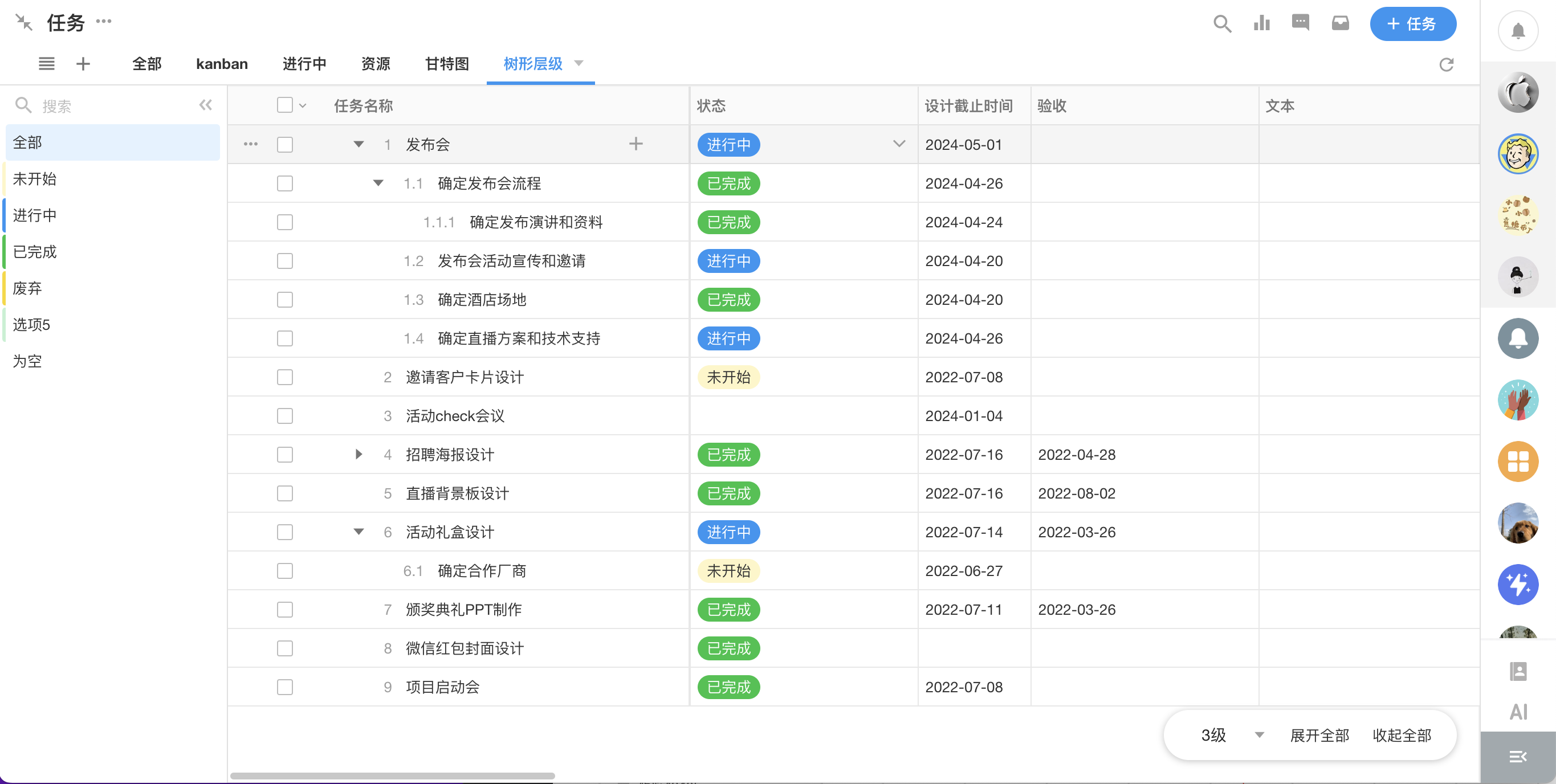Click the row options dots for 发布会
This screenshot has height=784, width=1556.
tap(251, 144)
